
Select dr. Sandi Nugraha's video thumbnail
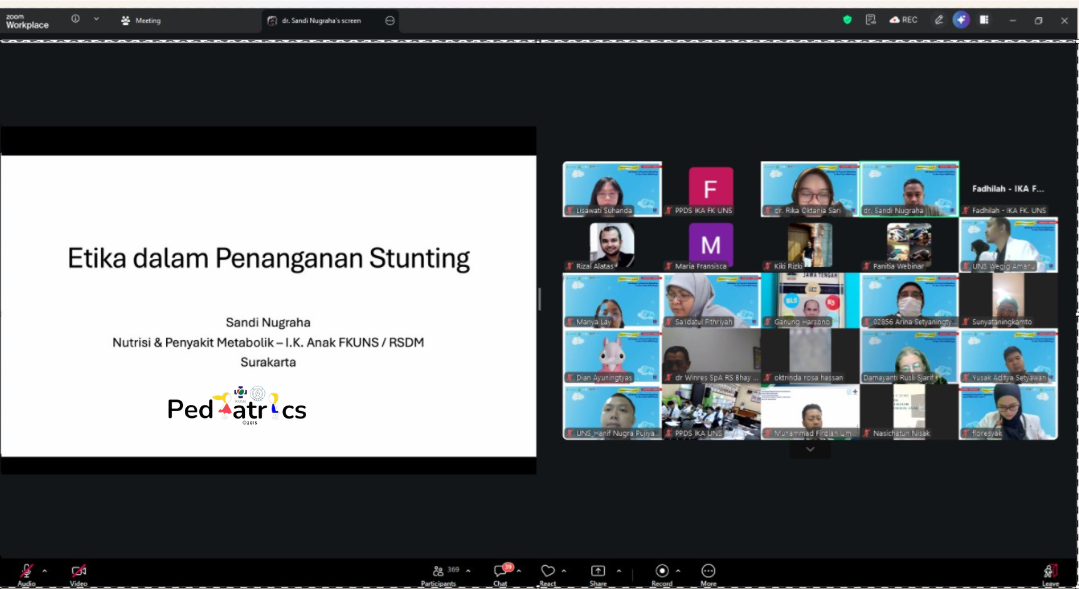(909, 189)
